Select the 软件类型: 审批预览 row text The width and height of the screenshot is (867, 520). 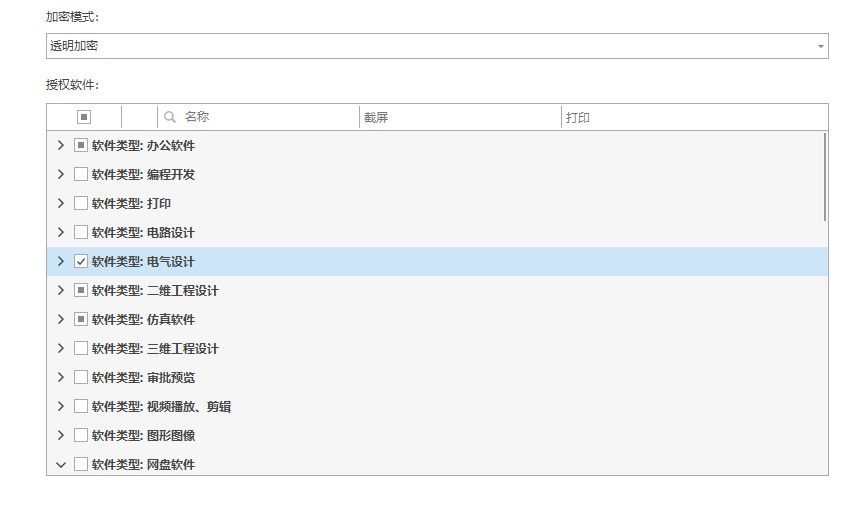tap(143, 377)
